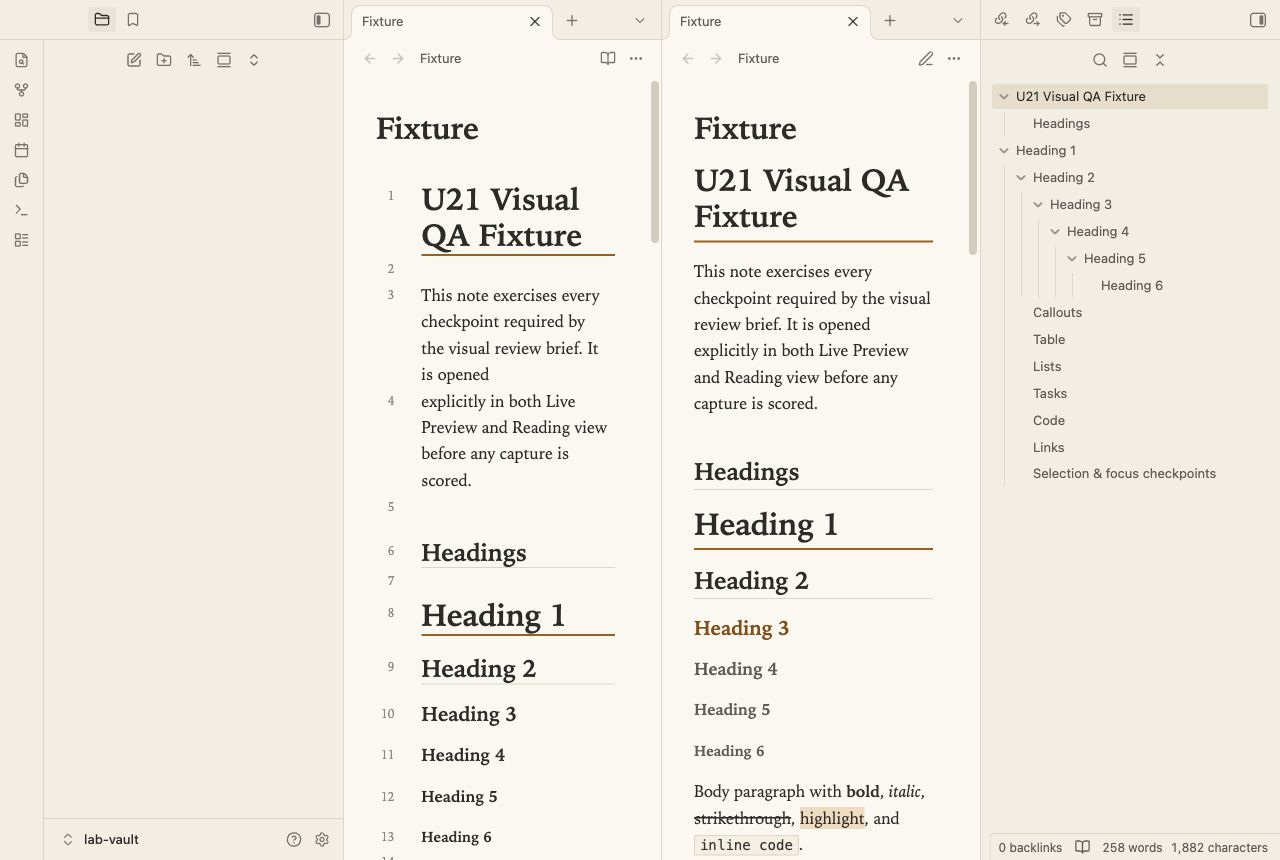Switch right Fixture pane to editing mode

coord(926,59)
